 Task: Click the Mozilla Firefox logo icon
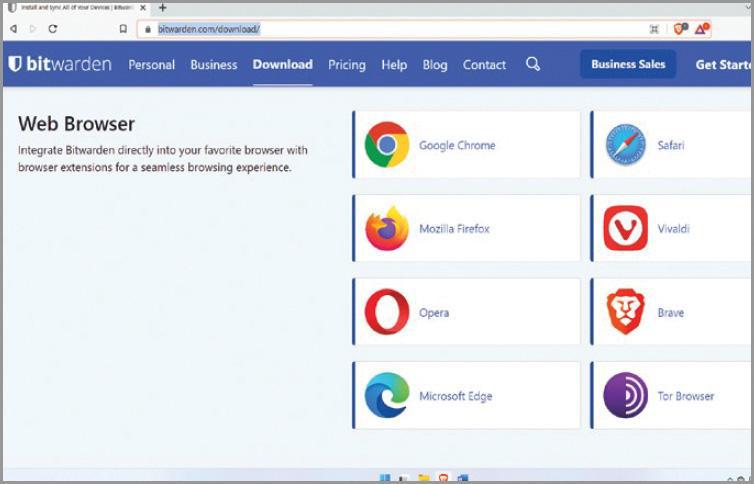coord(387,228)
